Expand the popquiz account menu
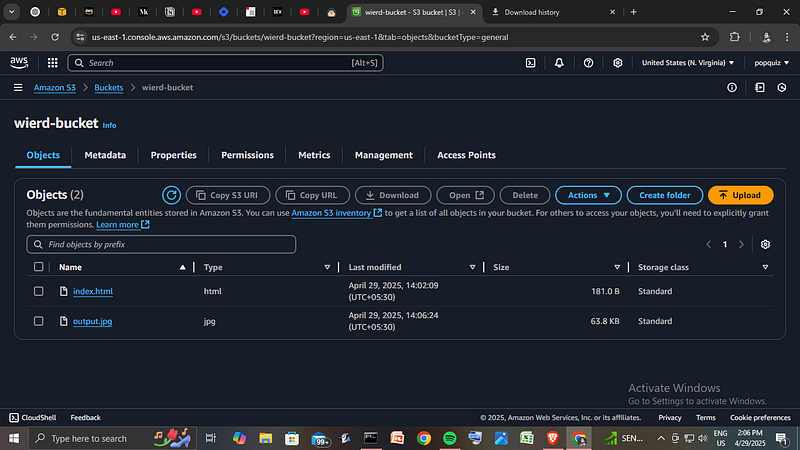 coord(771,63)
